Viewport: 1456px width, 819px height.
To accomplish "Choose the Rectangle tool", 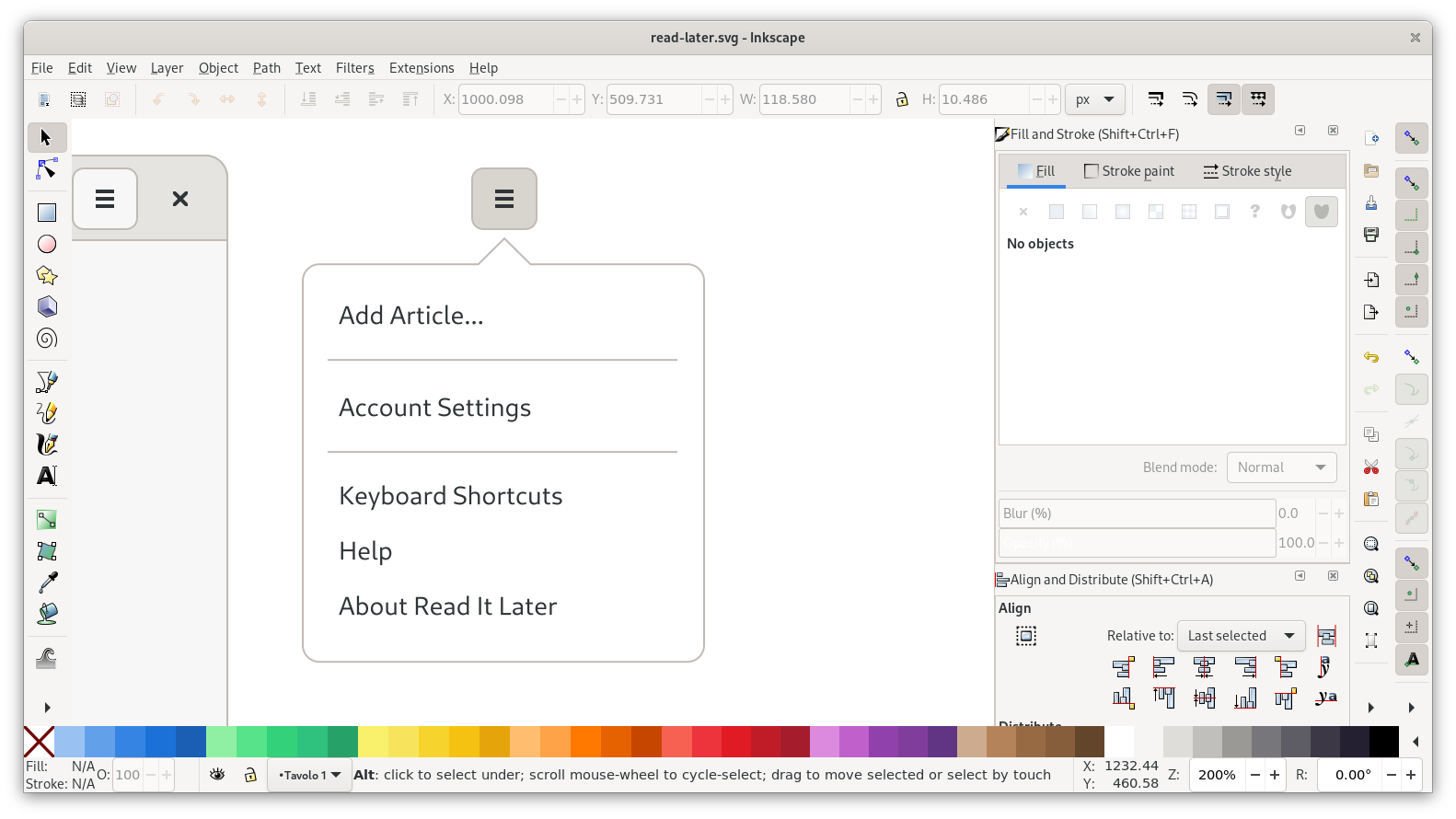I will (47, 213).
